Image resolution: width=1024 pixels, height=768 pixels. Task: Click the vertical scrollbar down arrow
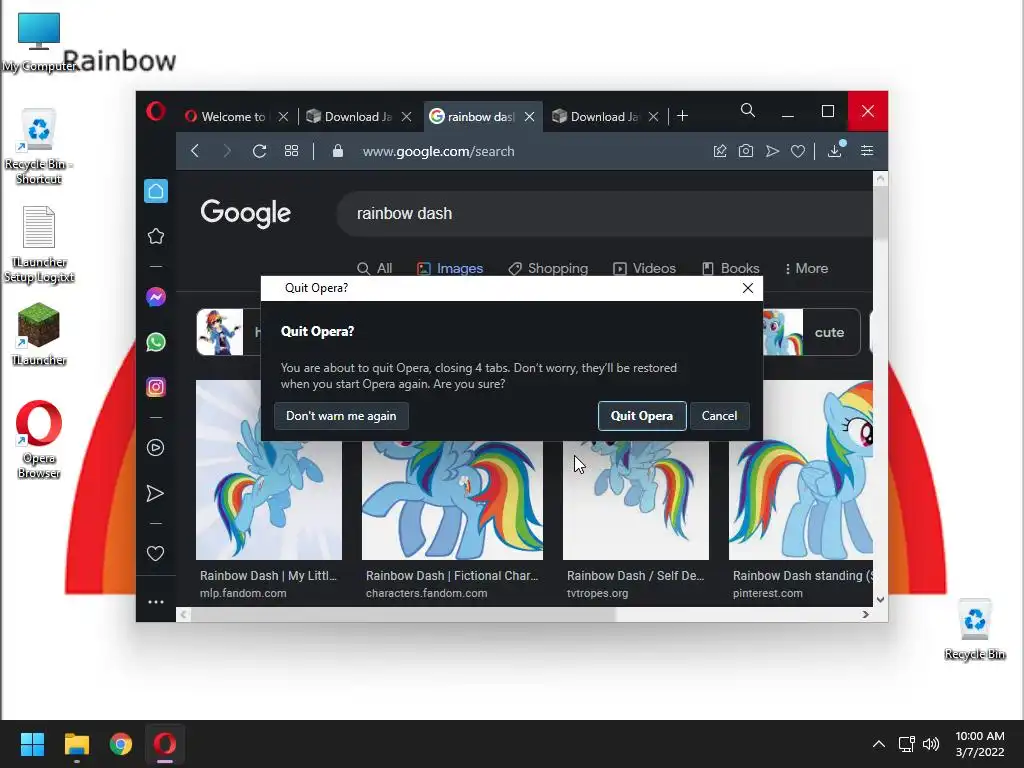[880, 600]
